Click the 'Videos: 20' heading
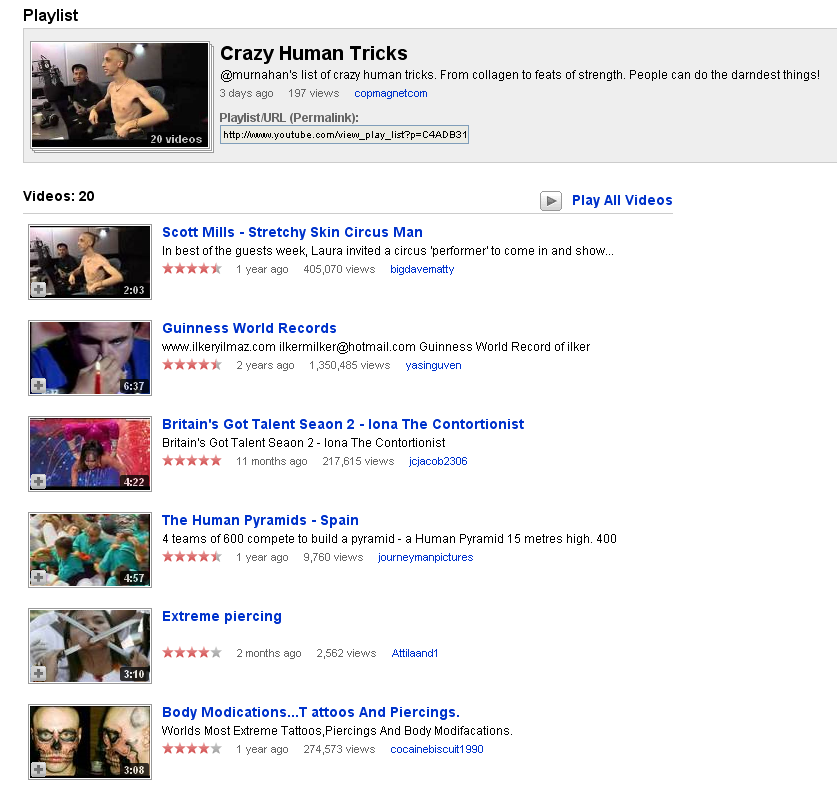 59,196
